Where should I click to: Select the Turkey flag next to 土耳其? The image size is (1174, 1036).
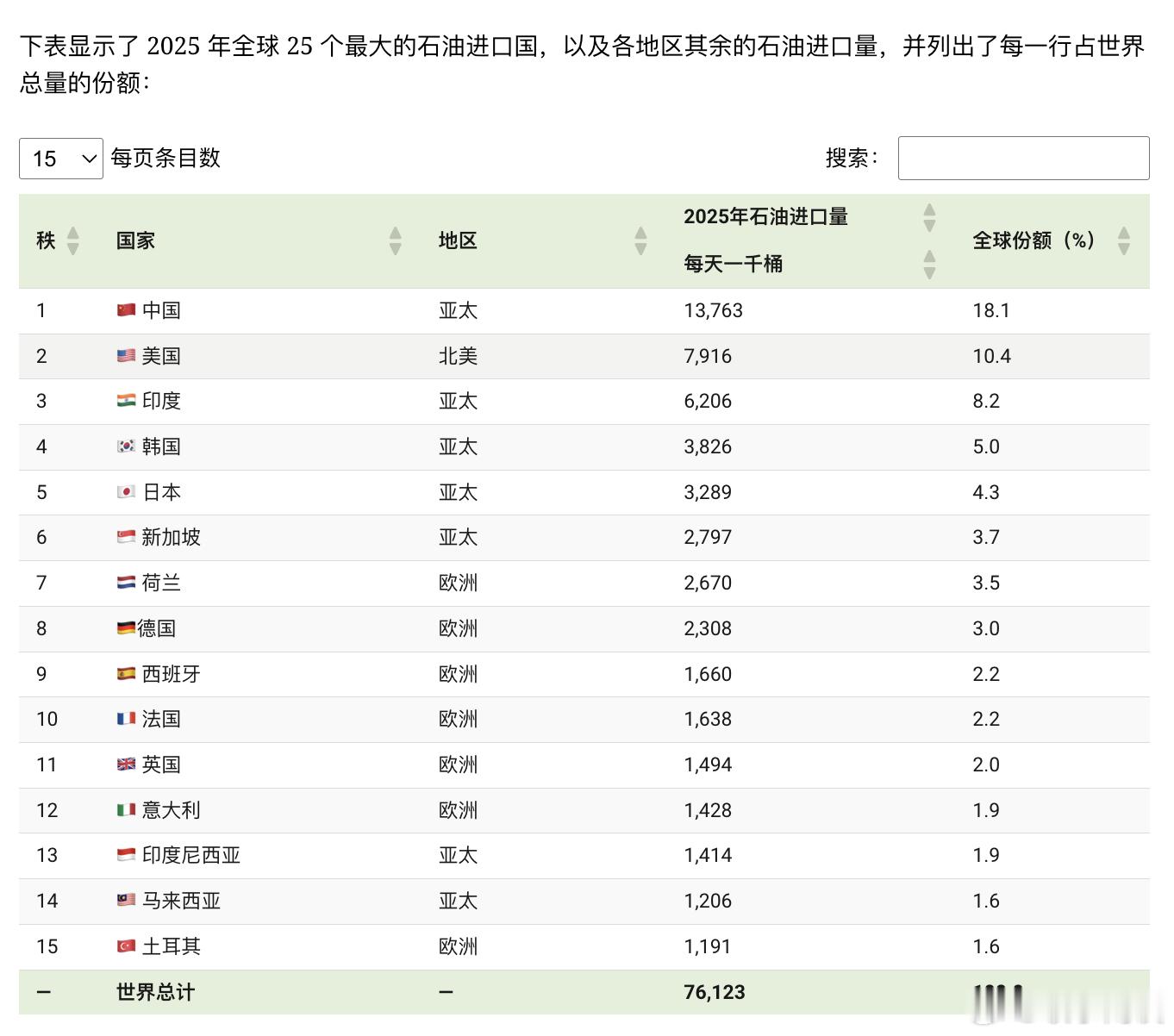[127, 946]
